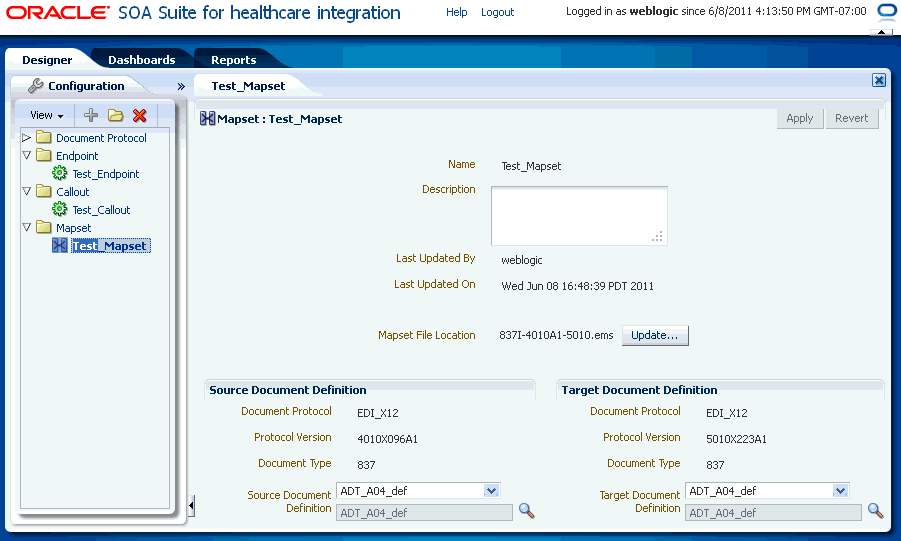Open the Target Document Definition dropdown

(x=840, y=491)
